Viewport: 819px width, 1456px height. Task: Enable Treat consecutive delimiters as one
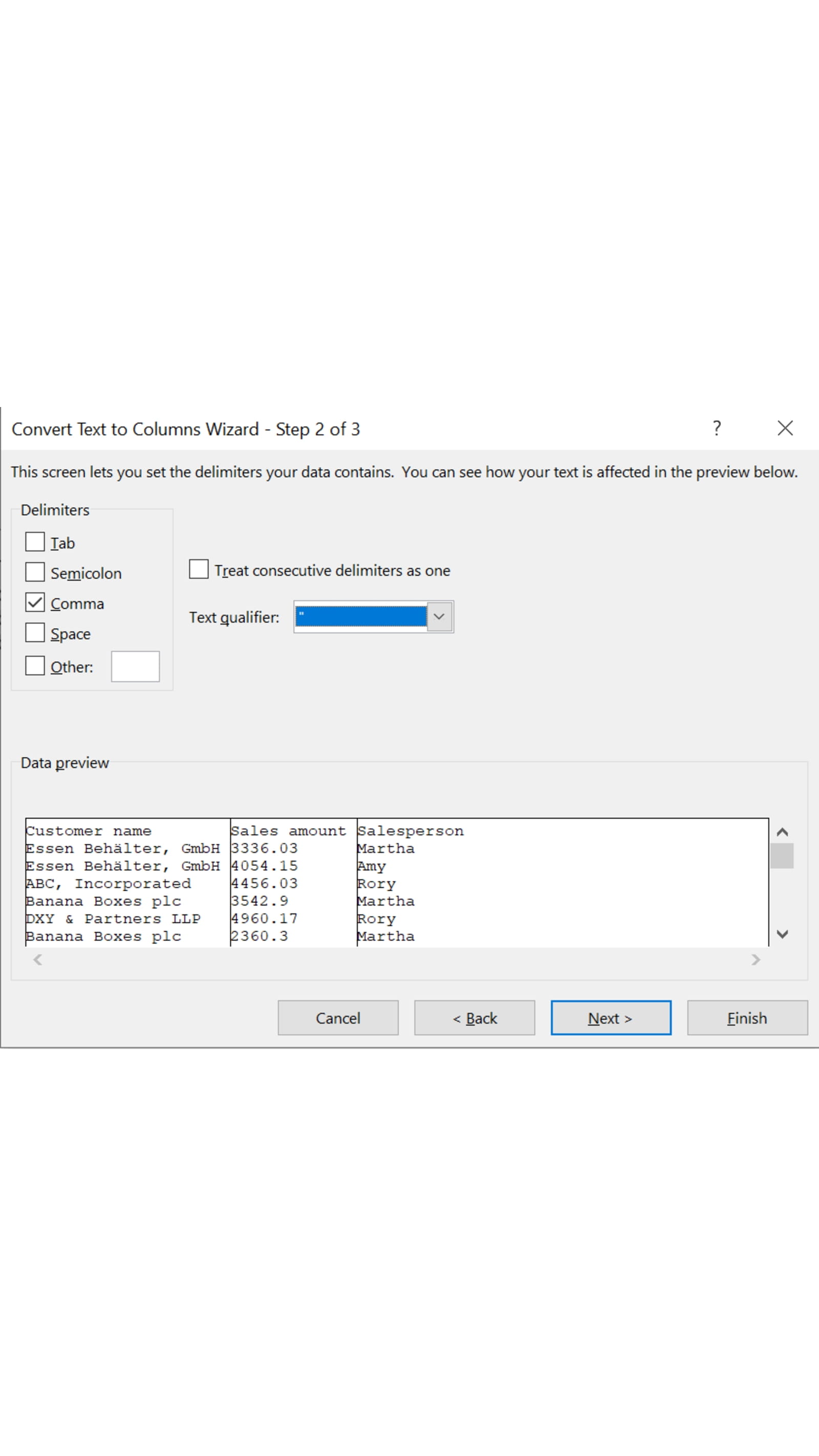click(199, 569)
